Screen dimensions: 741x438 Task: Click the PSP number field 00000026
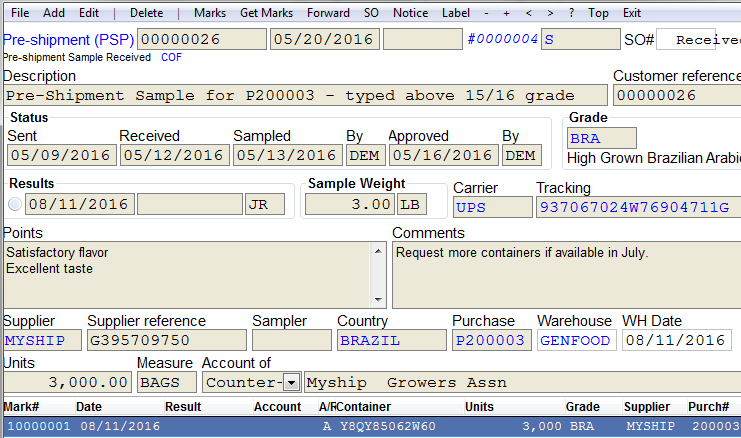pyautogui.click(x=202, y=39)
